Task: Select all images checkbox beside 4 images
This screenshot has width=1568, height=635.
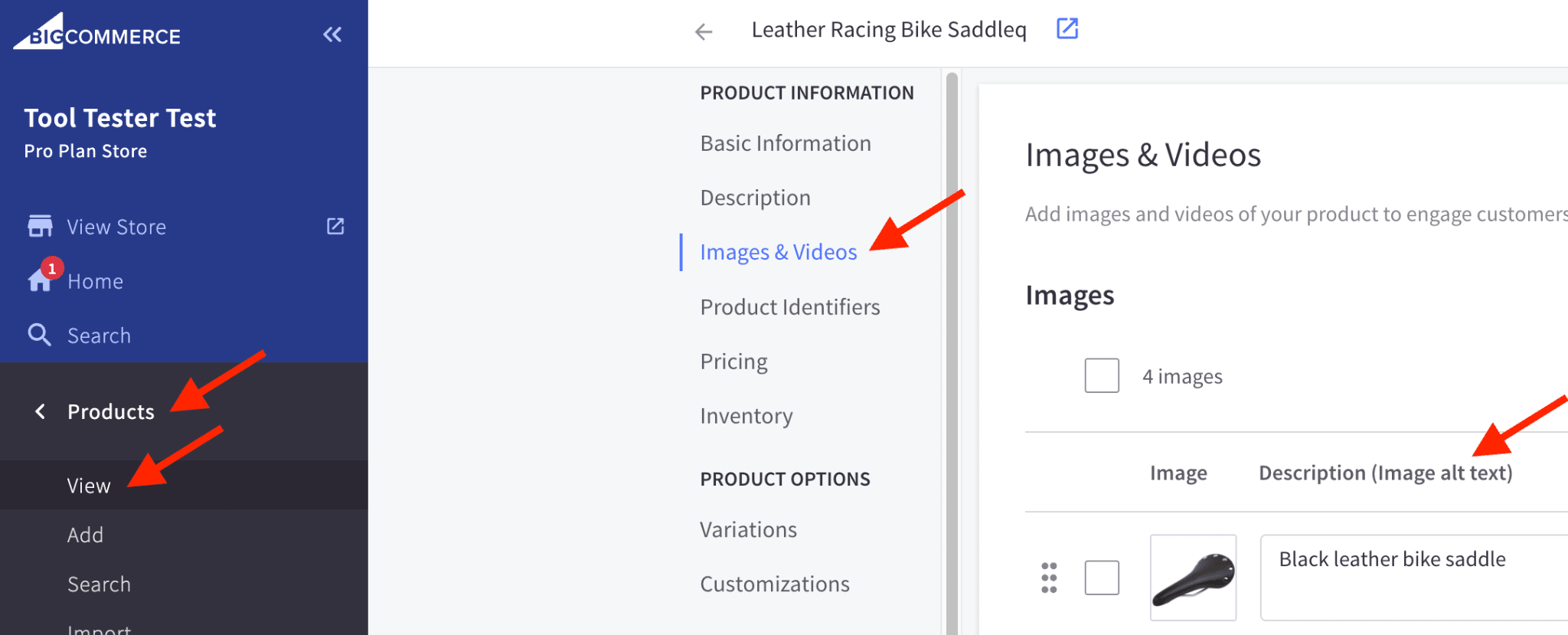Action: coord(1102,375)
